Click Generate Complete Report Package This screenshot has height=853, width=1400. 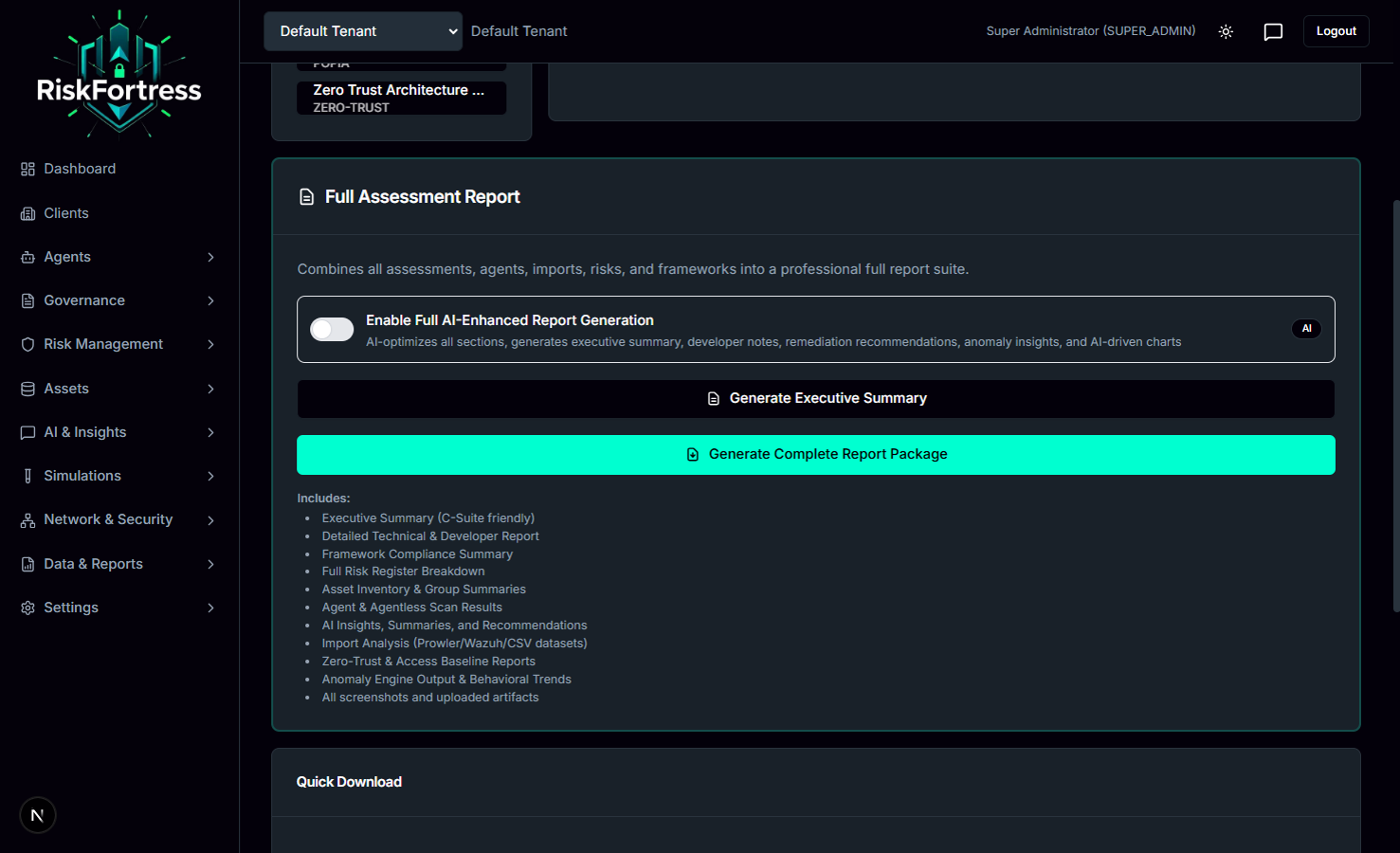tap(816, 454)
